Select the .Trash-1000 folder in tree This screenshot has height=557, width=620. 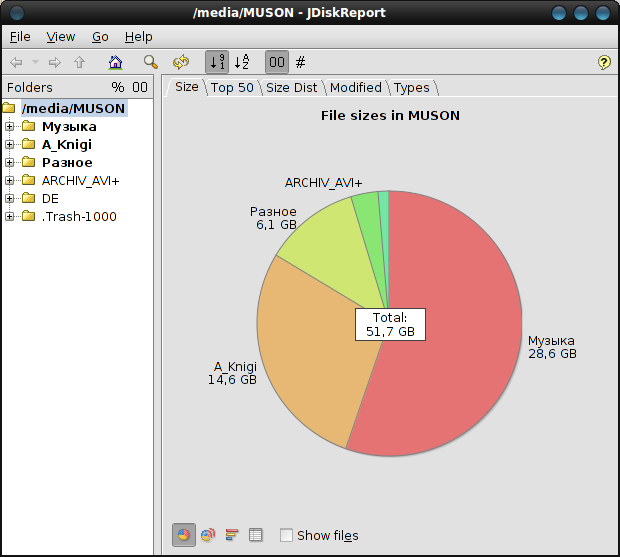pyautogui.click(x=79, y=217)
